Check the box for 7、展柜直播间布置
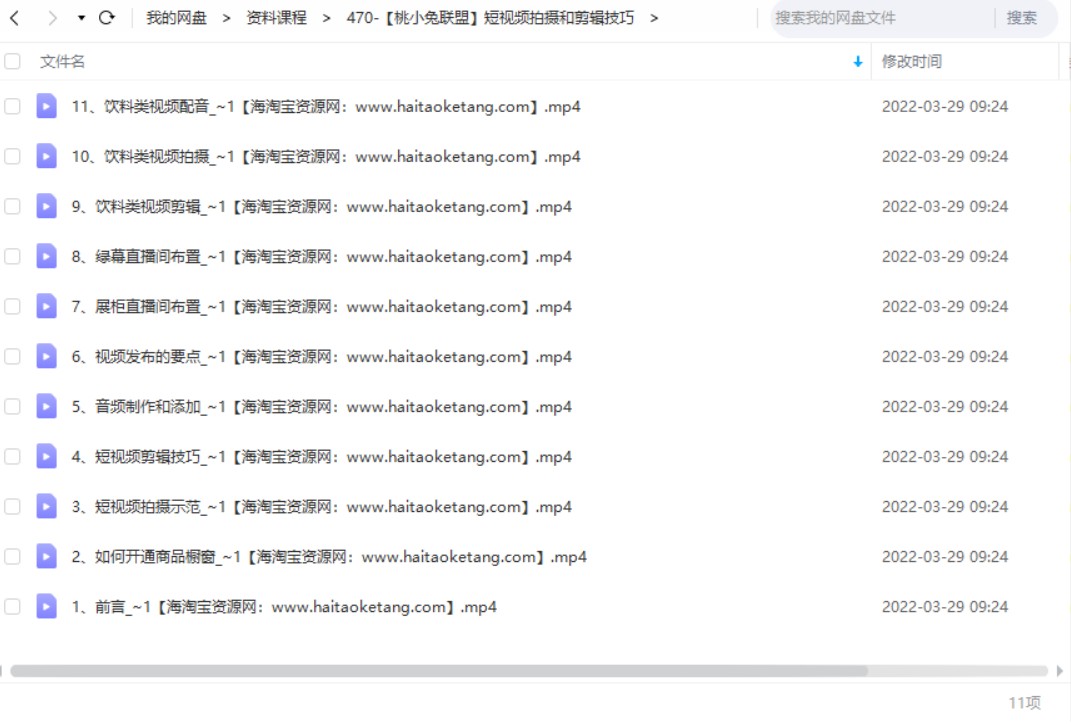This screenshot has width=1071, height=724. (x=12, y=307)
